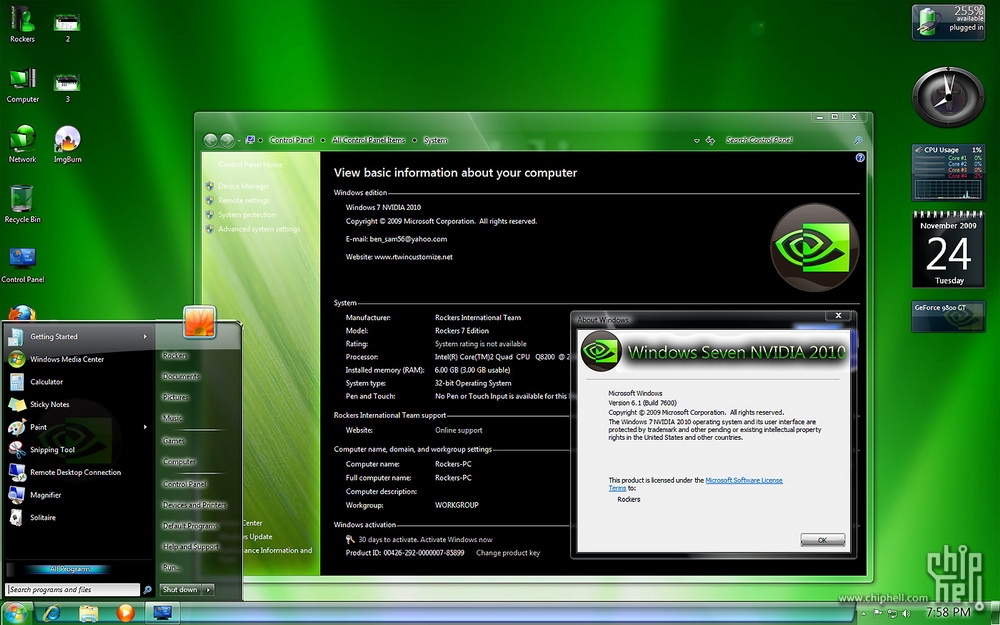Click the Computer icon on the desktop
The width and height of the screenshot is (1000, 625).
pos(22,85)
